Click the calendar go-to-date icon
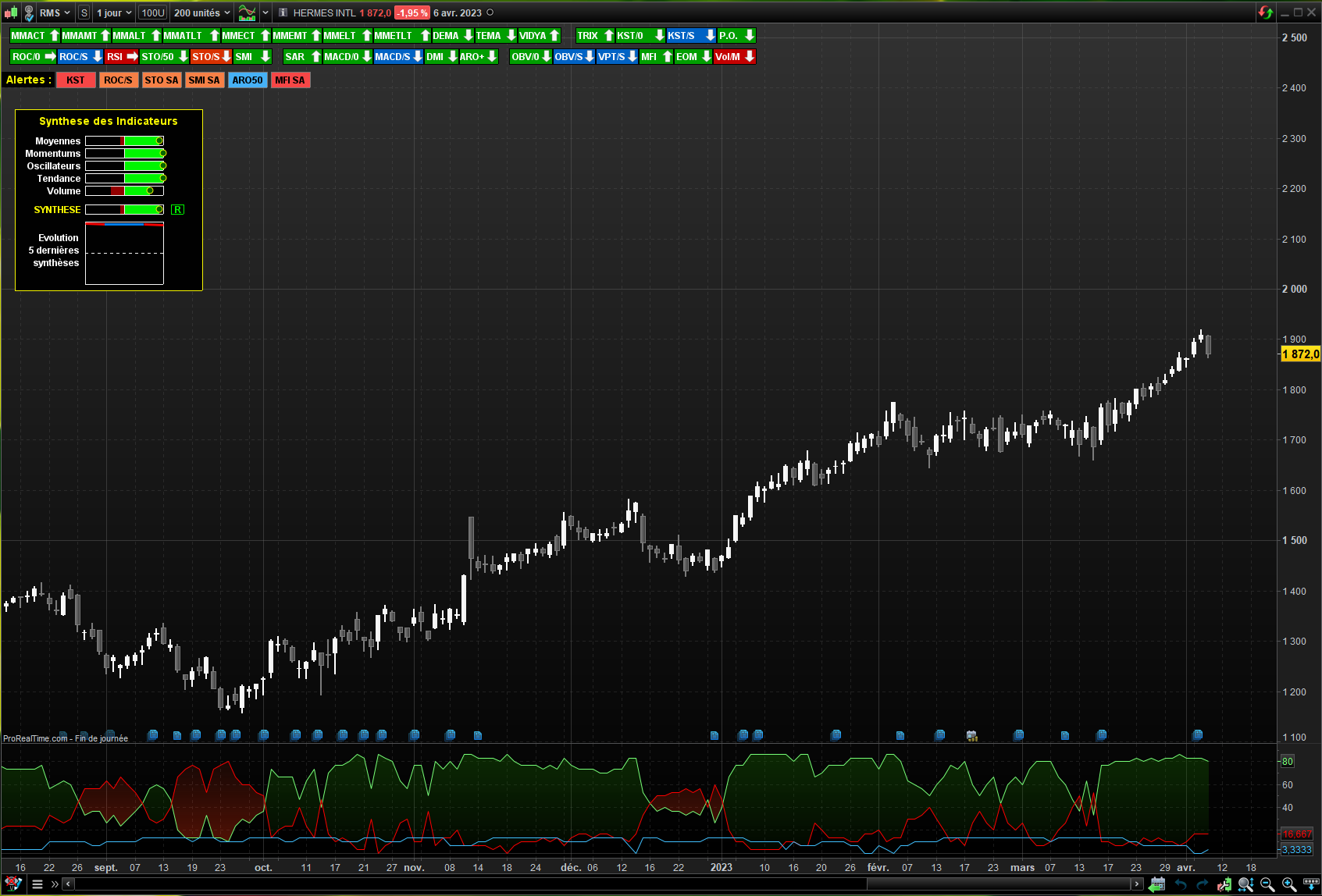Screen dimensions: 1322x896 coord(1157,884)
